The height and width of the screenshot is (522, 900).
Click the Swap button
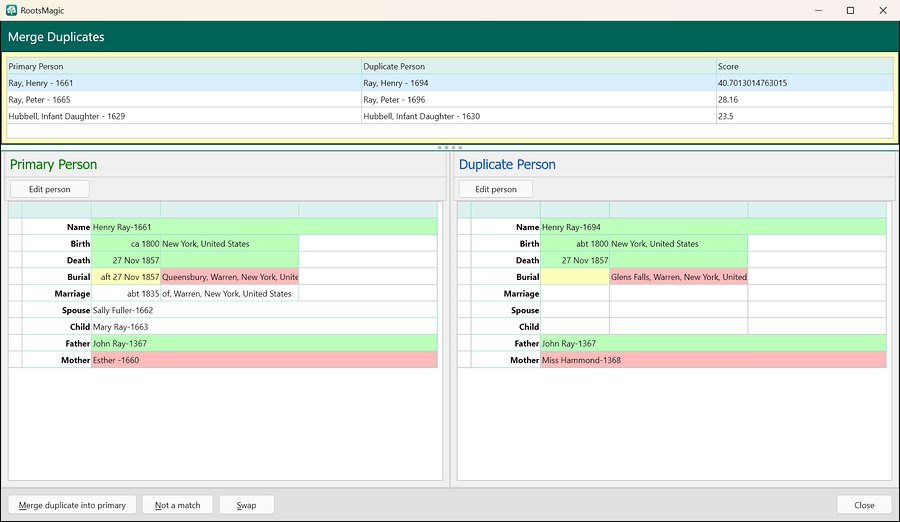pos(246,505)
